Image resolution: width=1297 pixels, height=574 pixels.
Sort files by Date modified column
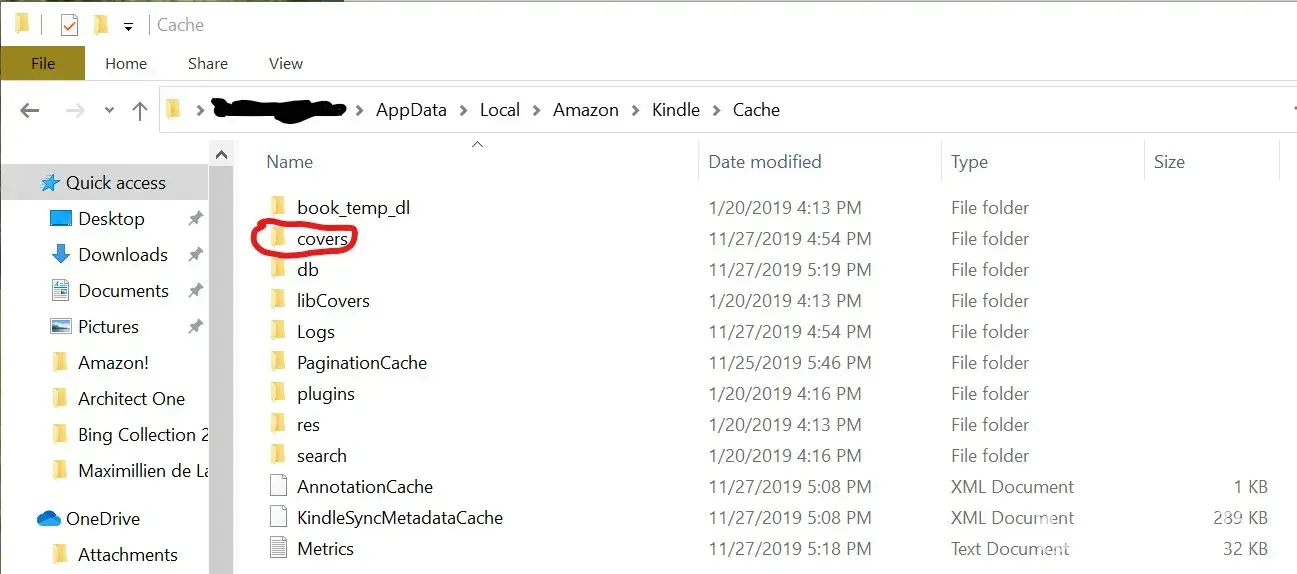point(764,162)
